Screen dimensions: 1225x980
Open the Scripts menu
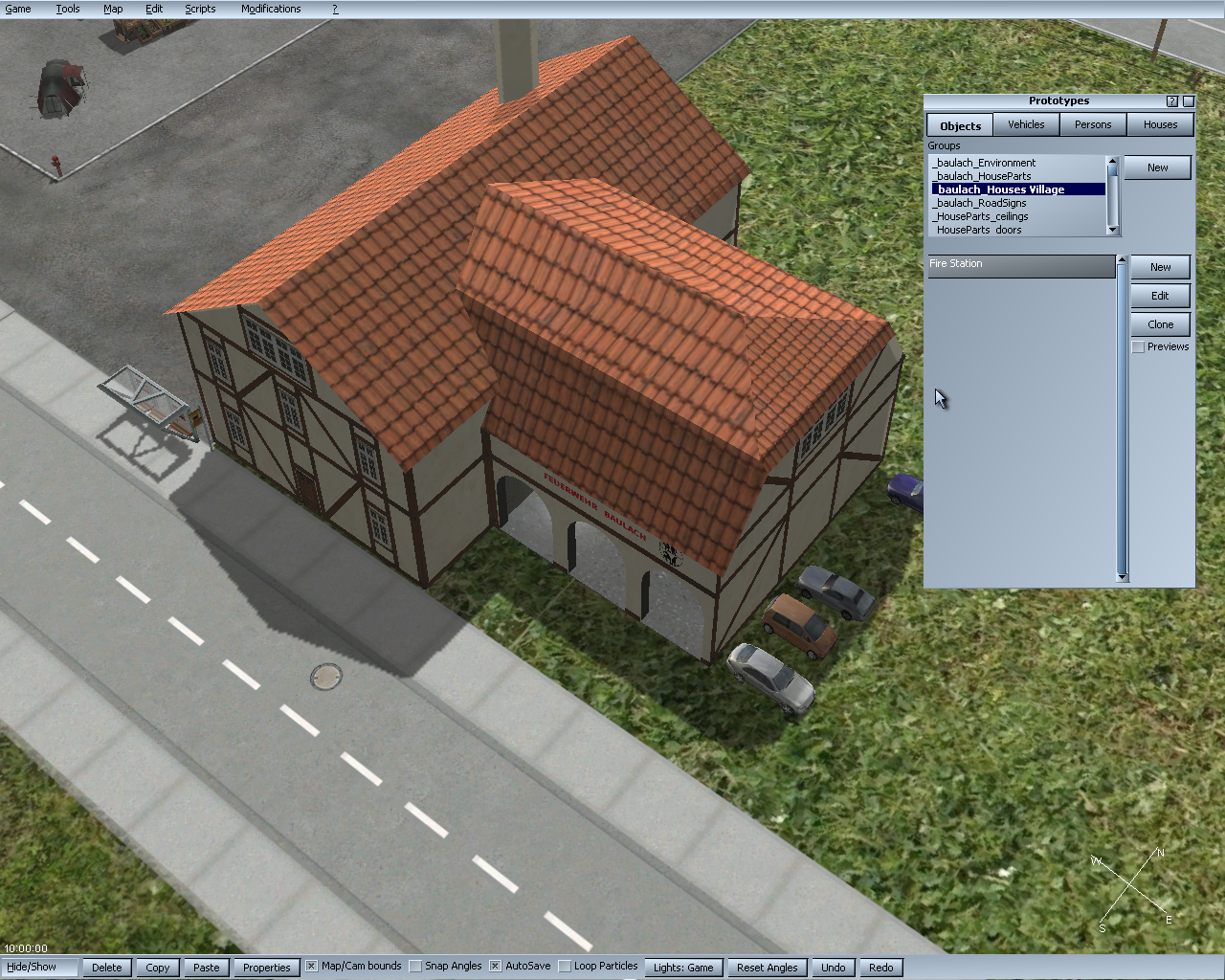pyautogui.click(x=200, y=9)
